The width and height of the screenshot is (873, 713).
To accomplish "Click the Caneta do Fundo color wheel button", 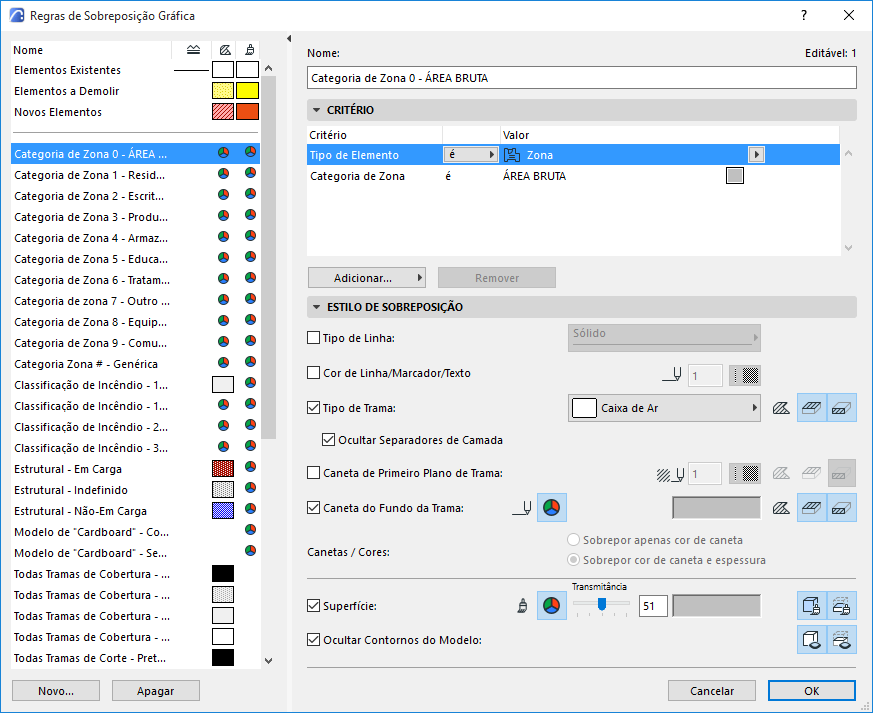I will point(552,508).
